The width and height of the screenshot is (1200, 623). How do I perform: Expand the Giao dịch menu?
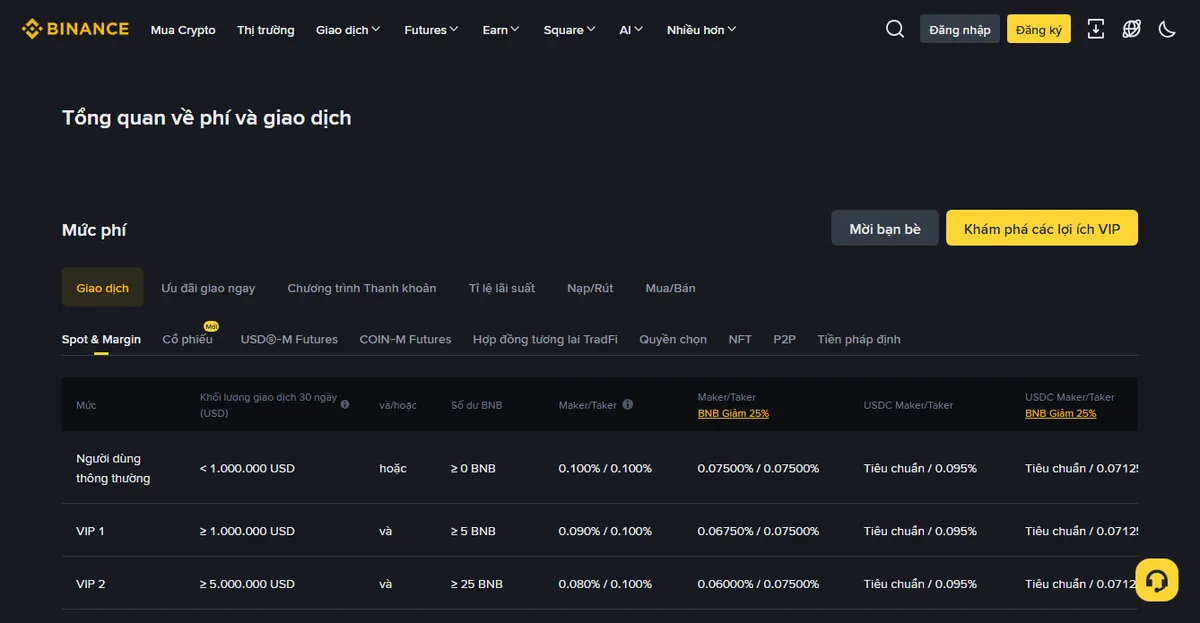[348, 30]
